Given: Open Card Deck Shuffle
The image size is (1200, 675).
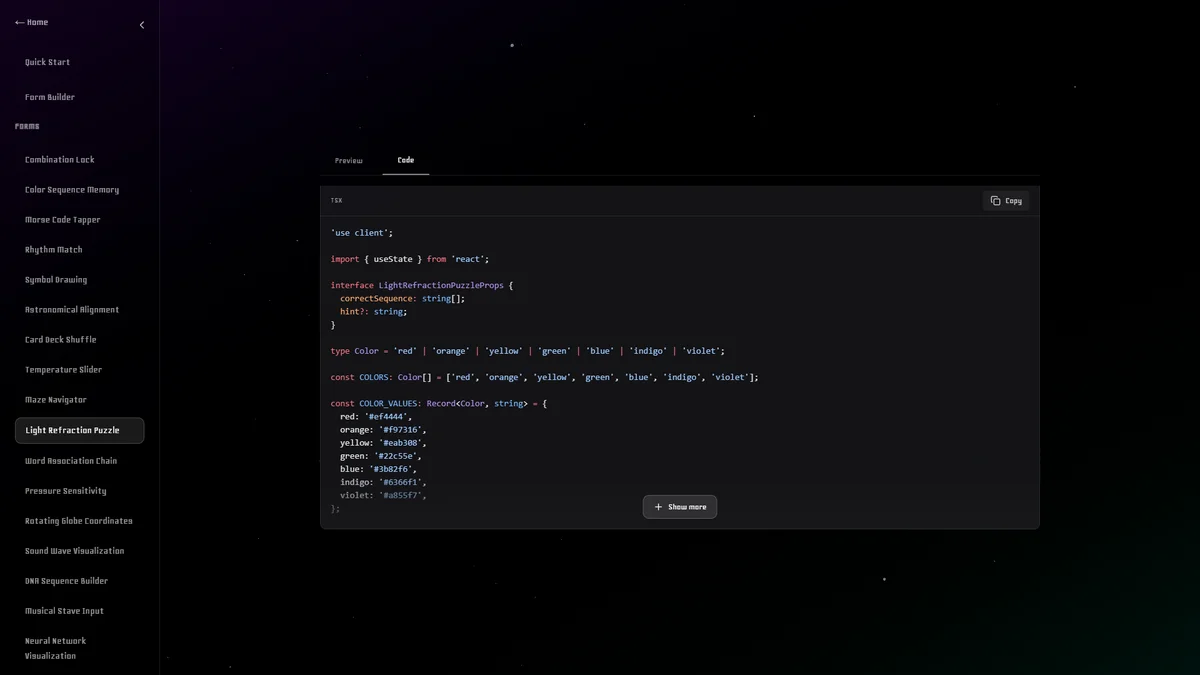Looking at the screenshot, I should tap(60, 339).
